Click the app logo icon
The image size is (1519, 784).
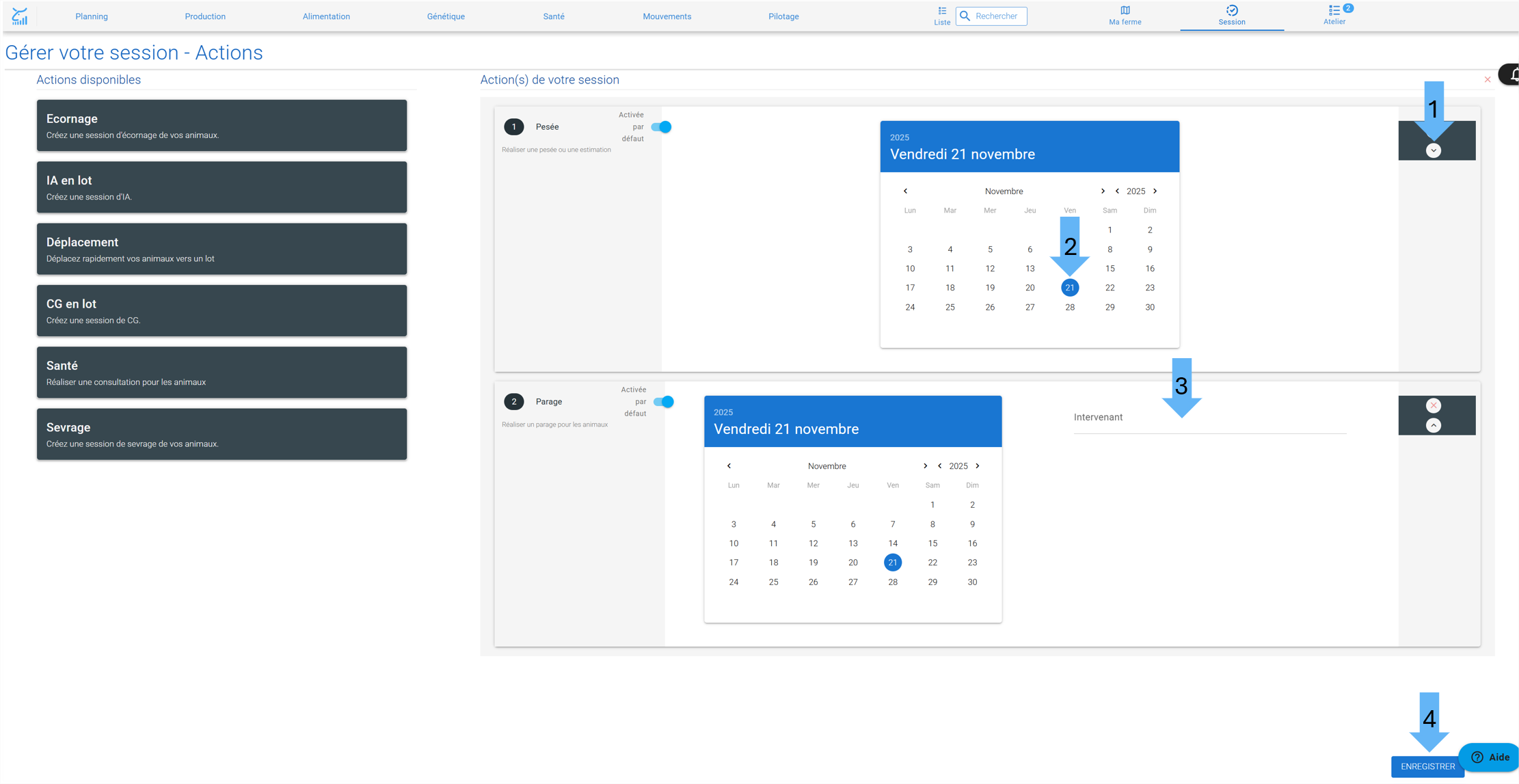click(x=20, y=16)
